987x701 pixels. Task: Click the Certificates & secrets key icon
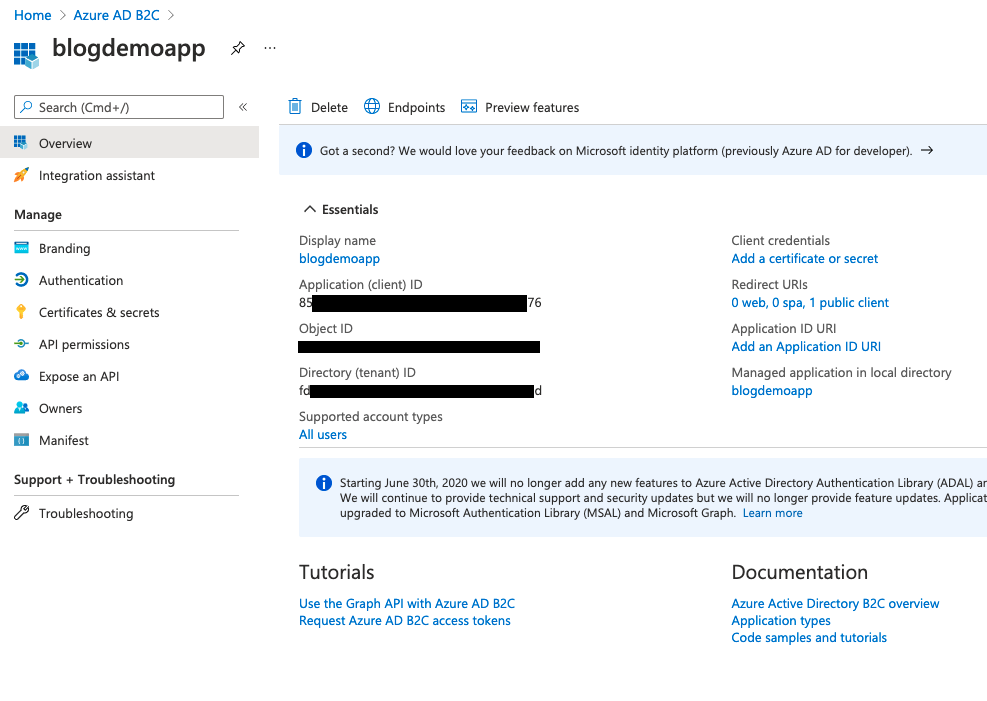(21, 311)
